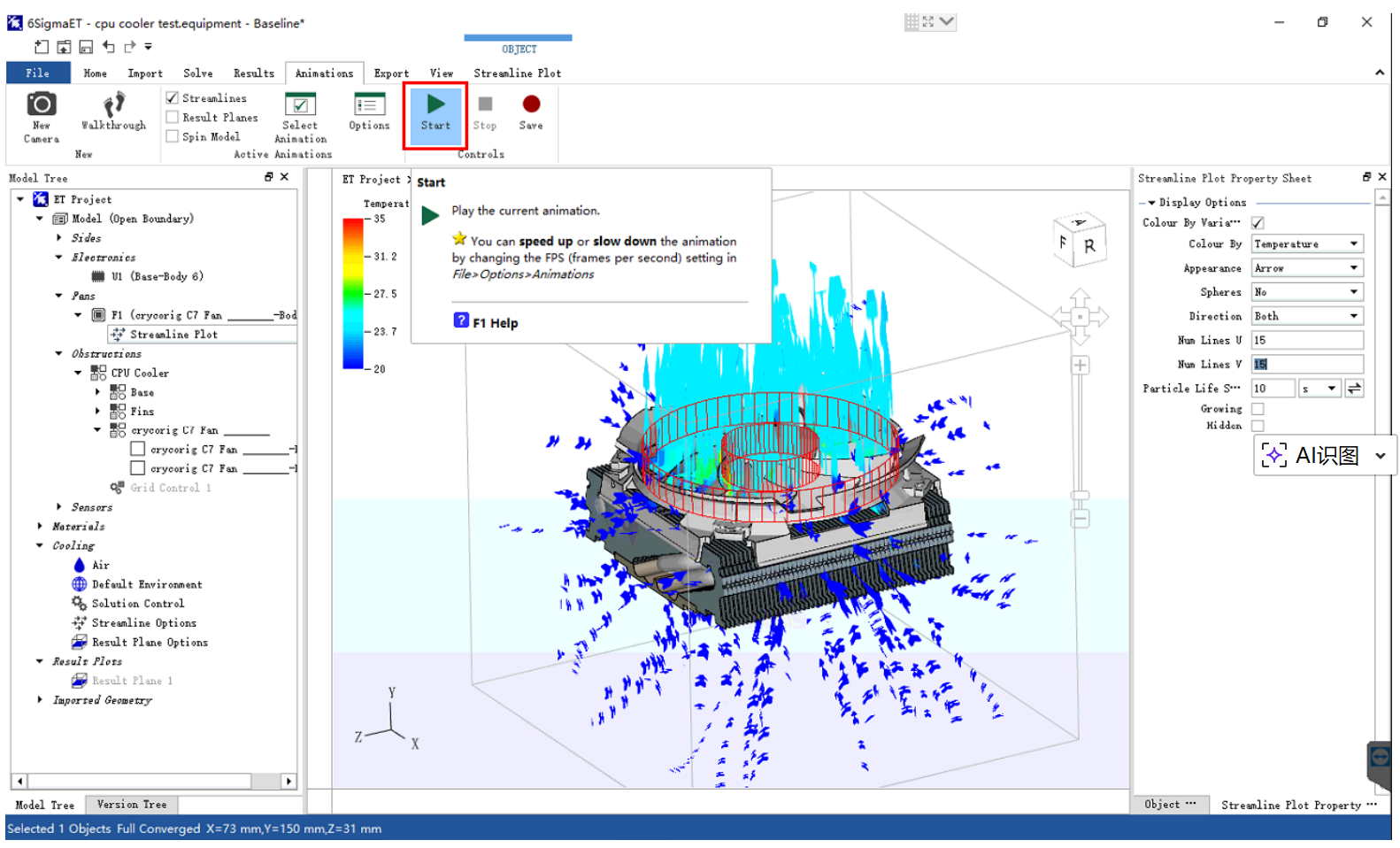
Task: Select Solution Control in the model tree
Action: pos(138,604)
